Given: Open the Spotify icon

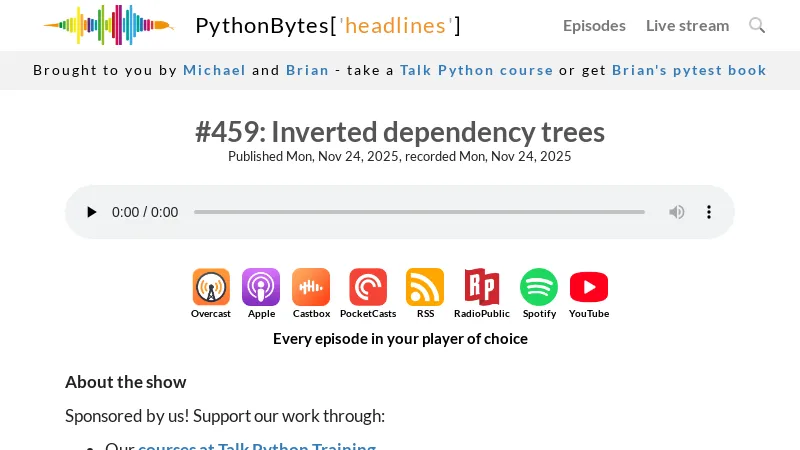Looking at the screenshot, I should tap(539, 288).
